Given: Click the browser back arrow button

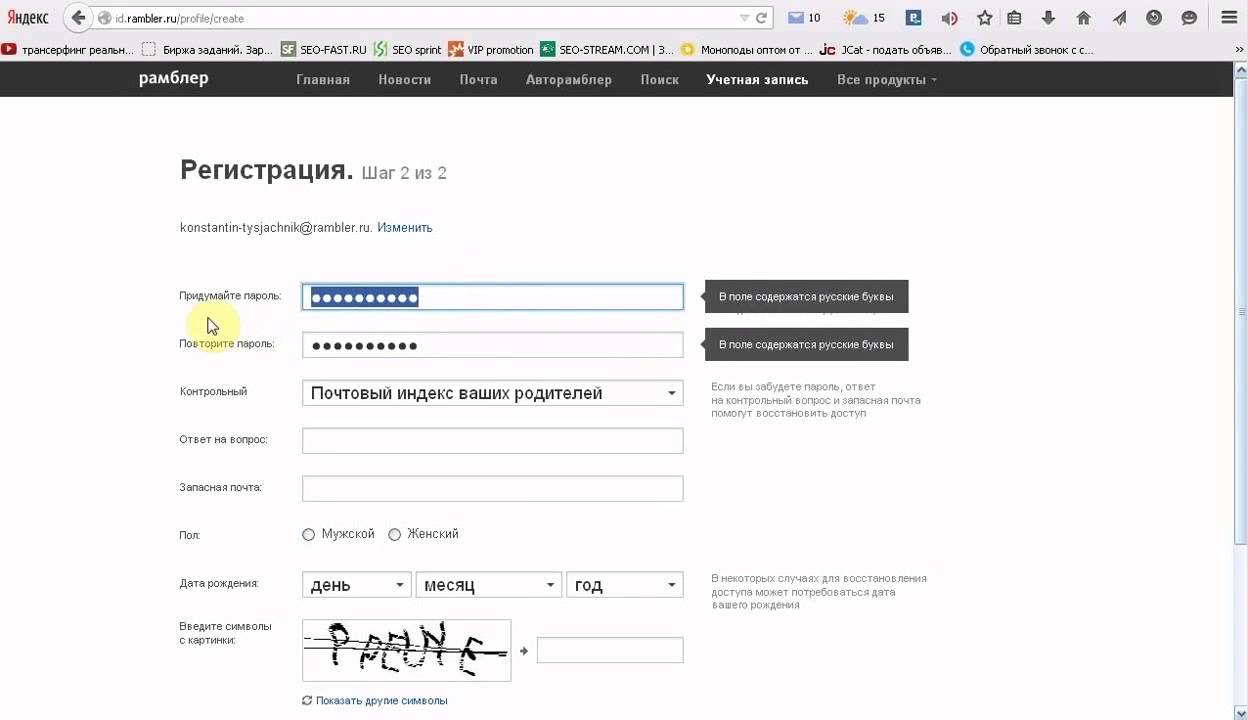Looking at the screenshot, I should tap(78, 18).
